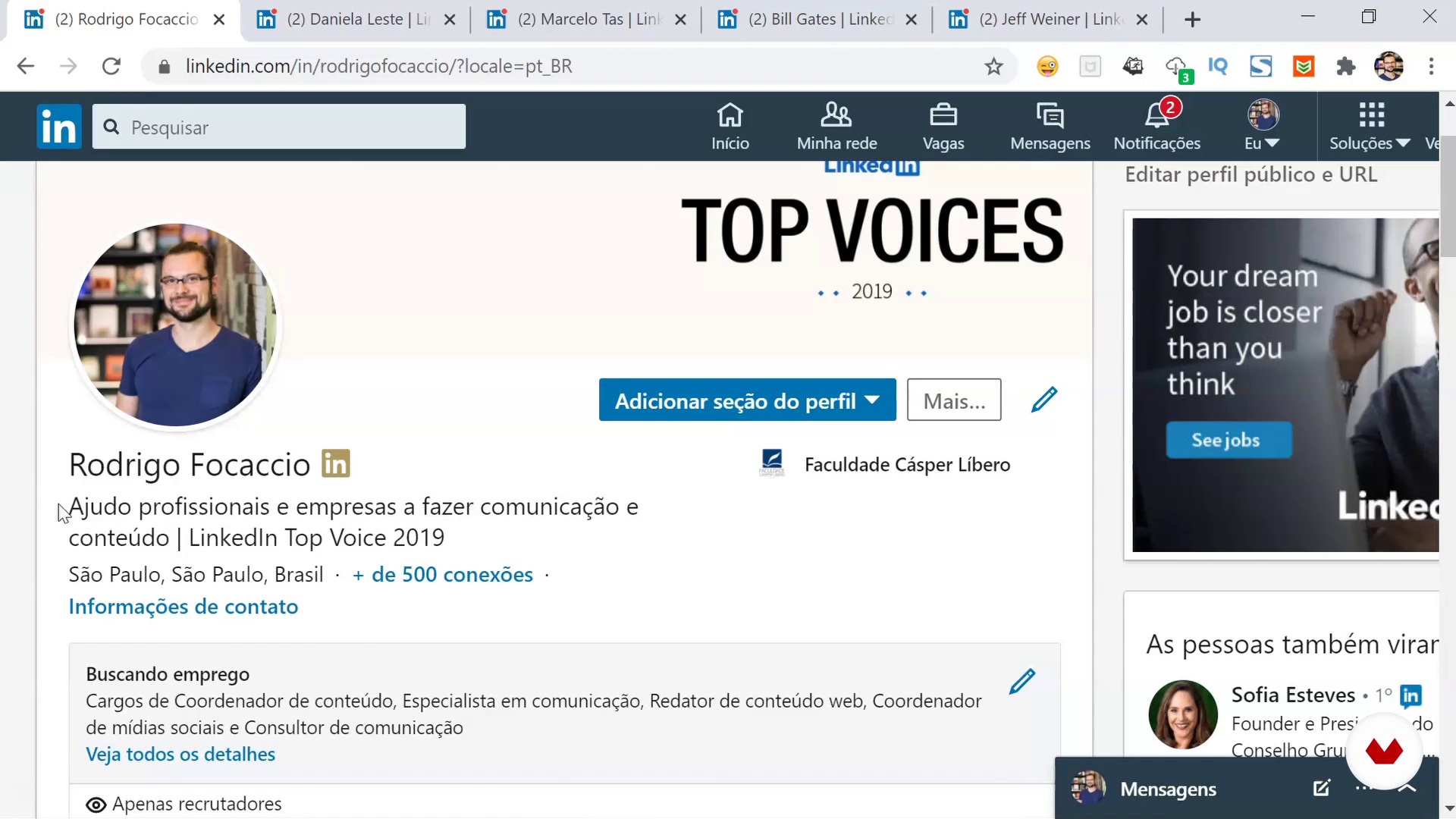Viewport: 1456px width, 819px height.
Task: Bookmark page with star icon
Action: tap(993, 67)
